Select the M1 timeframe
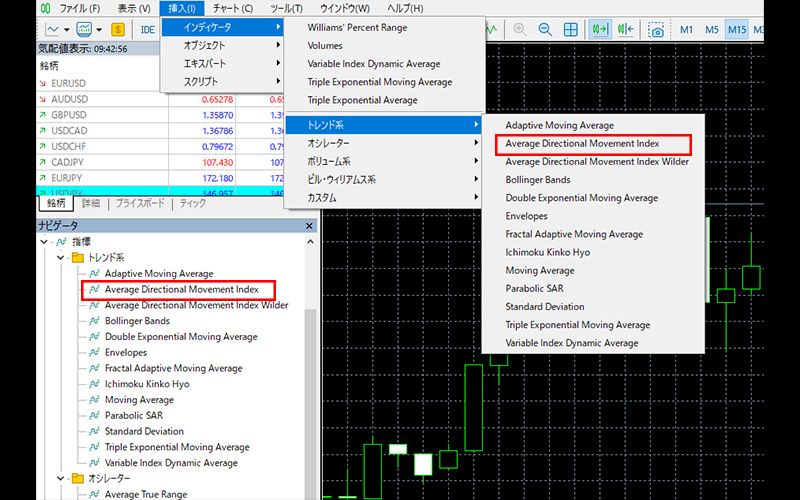The height and width of the screenshot is (500, 800). coord(687,30)
